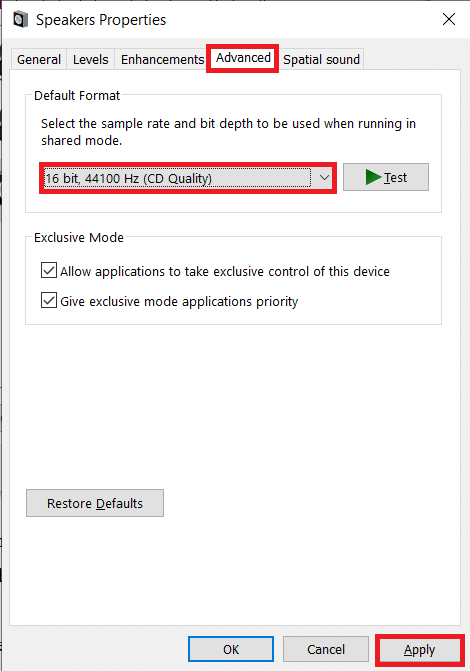Go to the Enhancements tab

pos(162,59)
